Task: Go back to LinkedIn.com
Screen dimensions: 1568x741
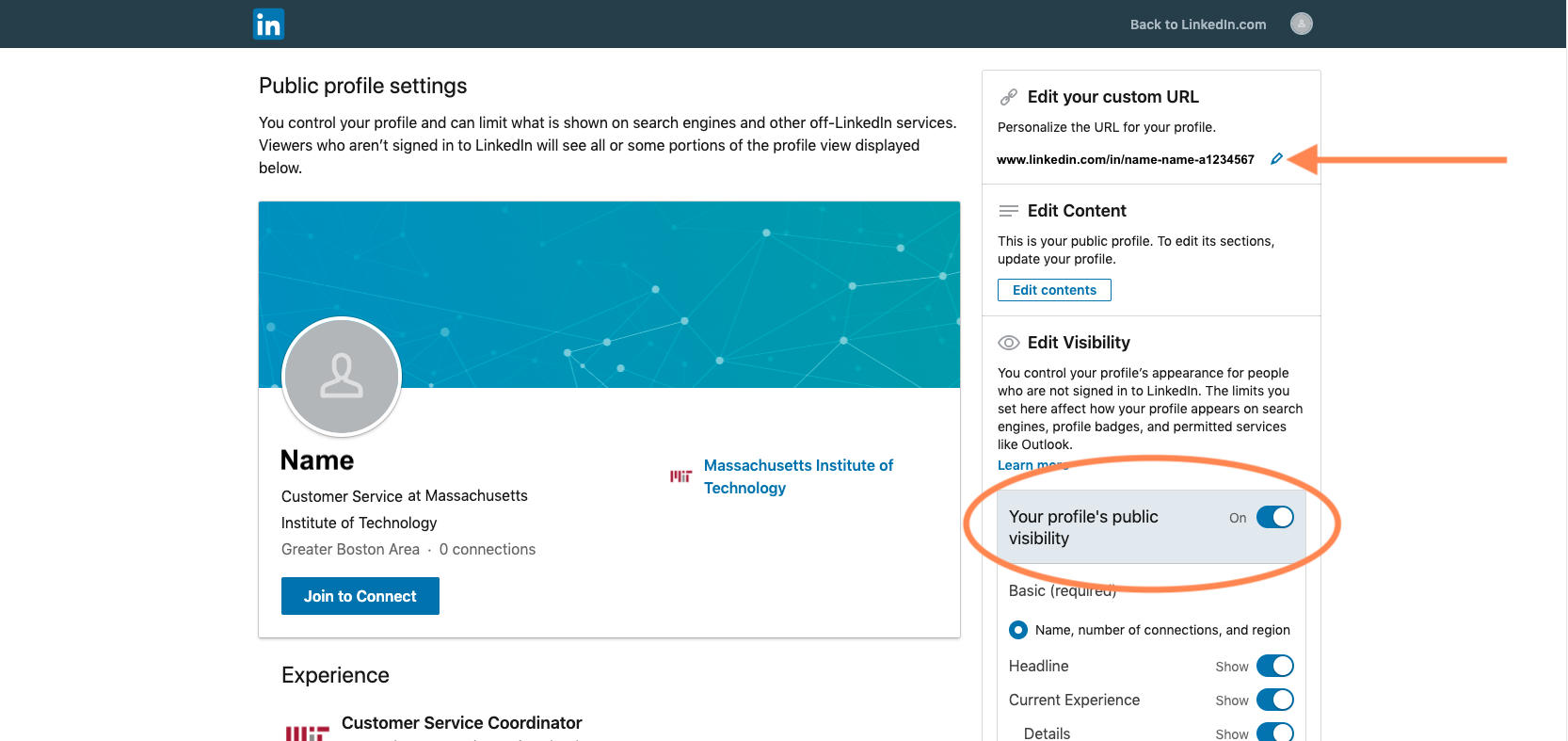Action: click(1197, 24)
